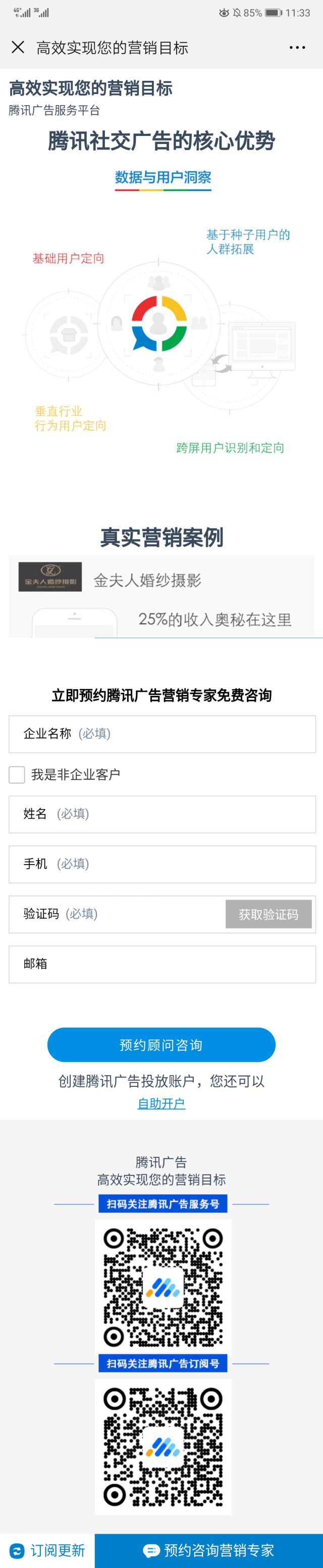Open the 自助开户 link

(x=161, y=1103)
